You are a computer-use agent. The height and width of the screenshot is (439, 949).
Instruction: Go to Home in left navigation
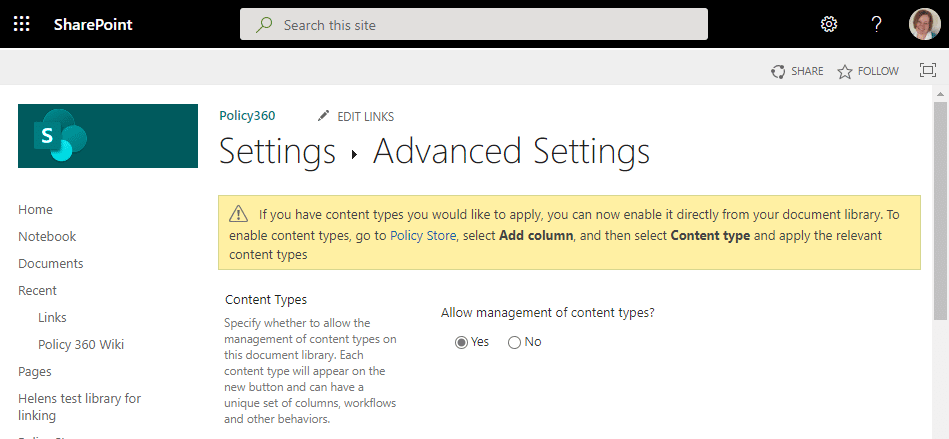35,210
